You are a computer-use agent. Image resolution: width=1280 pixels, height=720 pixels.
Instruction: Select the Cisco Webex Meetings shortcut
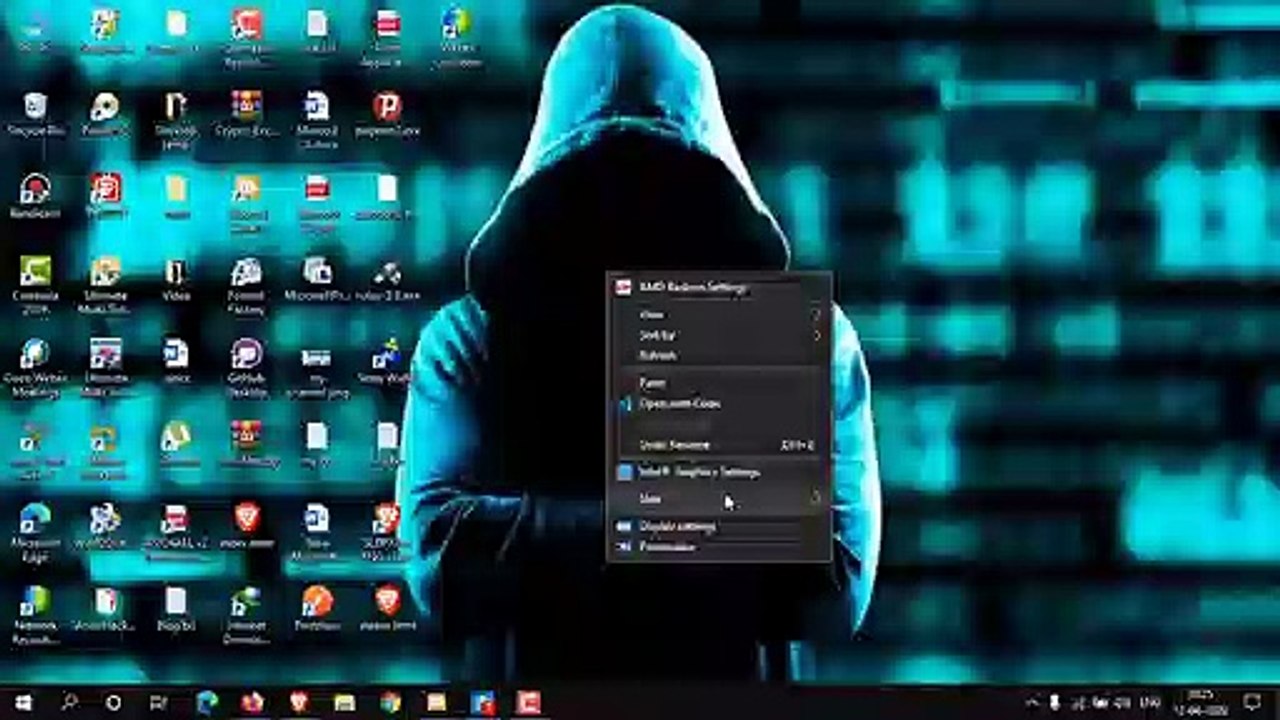[x=35, y=368]
